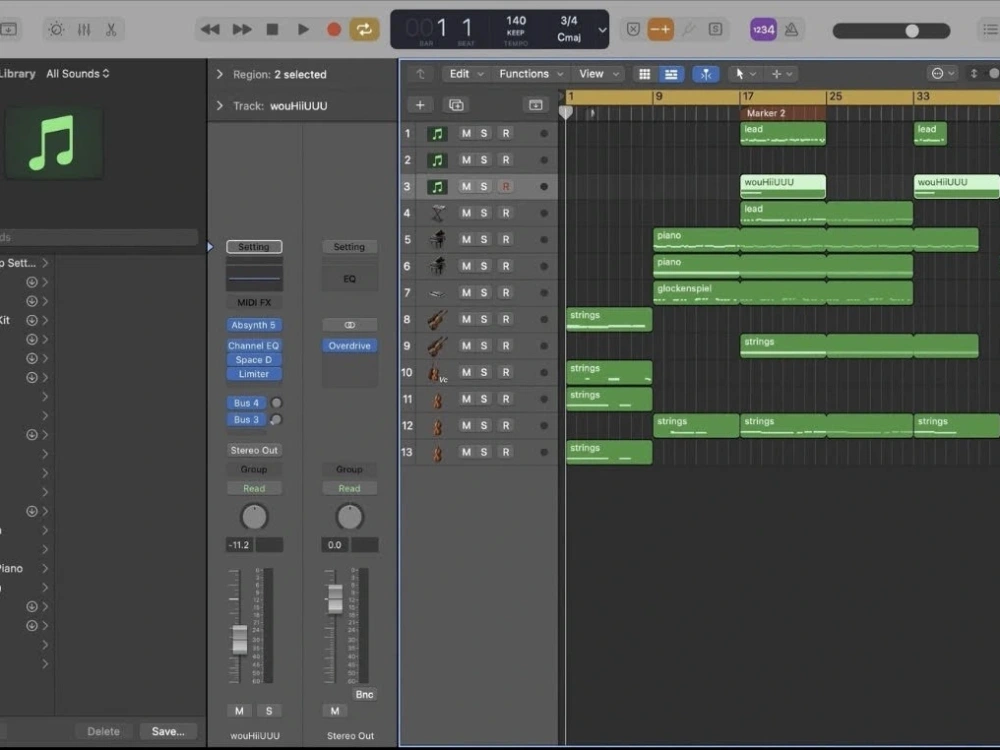Expand the Region inspector disclosure triangle
Viewport: 1000px width, 750px height.
click(219, 75)
